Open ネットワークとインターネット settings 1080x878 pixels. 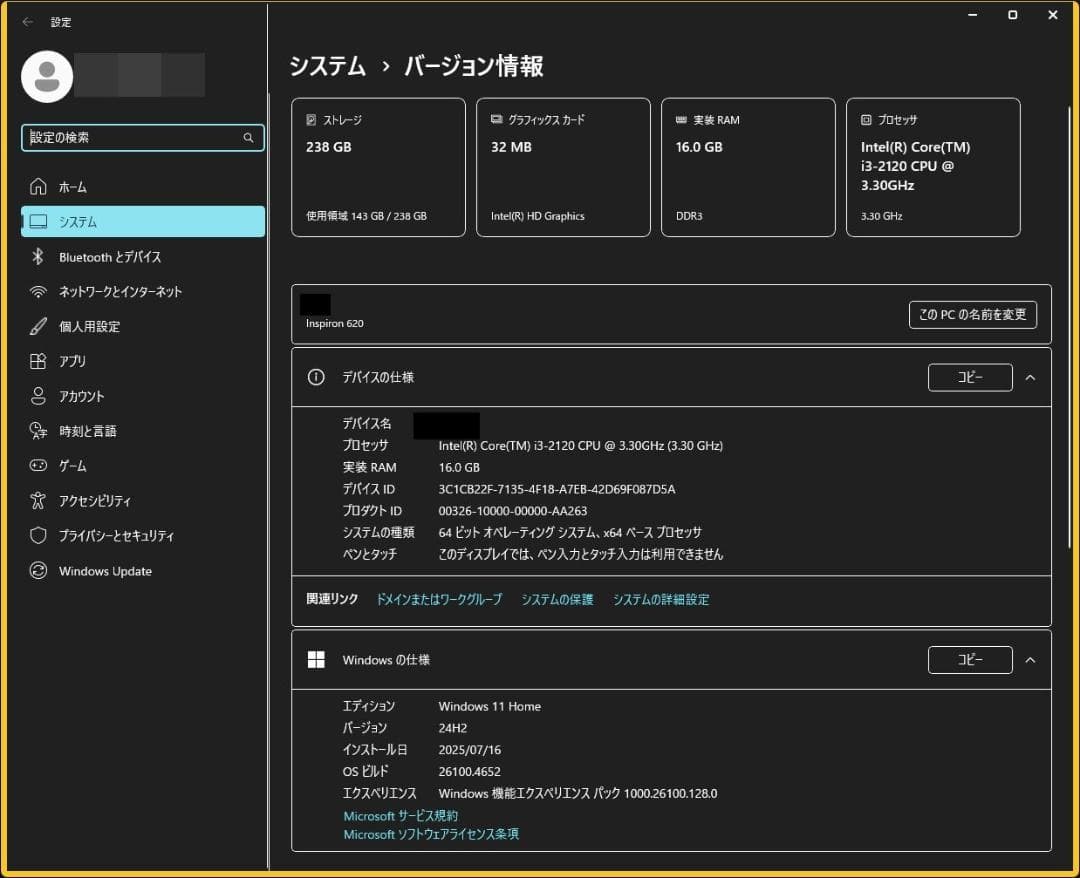coord(143,292)
